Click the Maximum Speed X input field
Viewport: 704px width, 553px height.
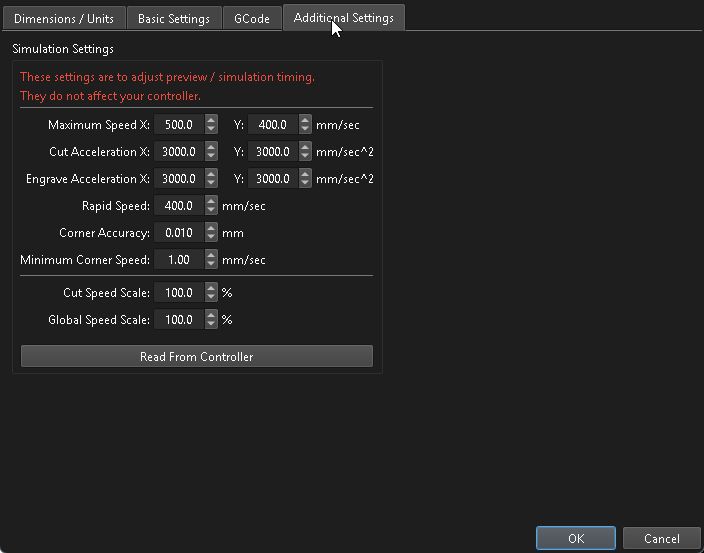coord(178,125)
